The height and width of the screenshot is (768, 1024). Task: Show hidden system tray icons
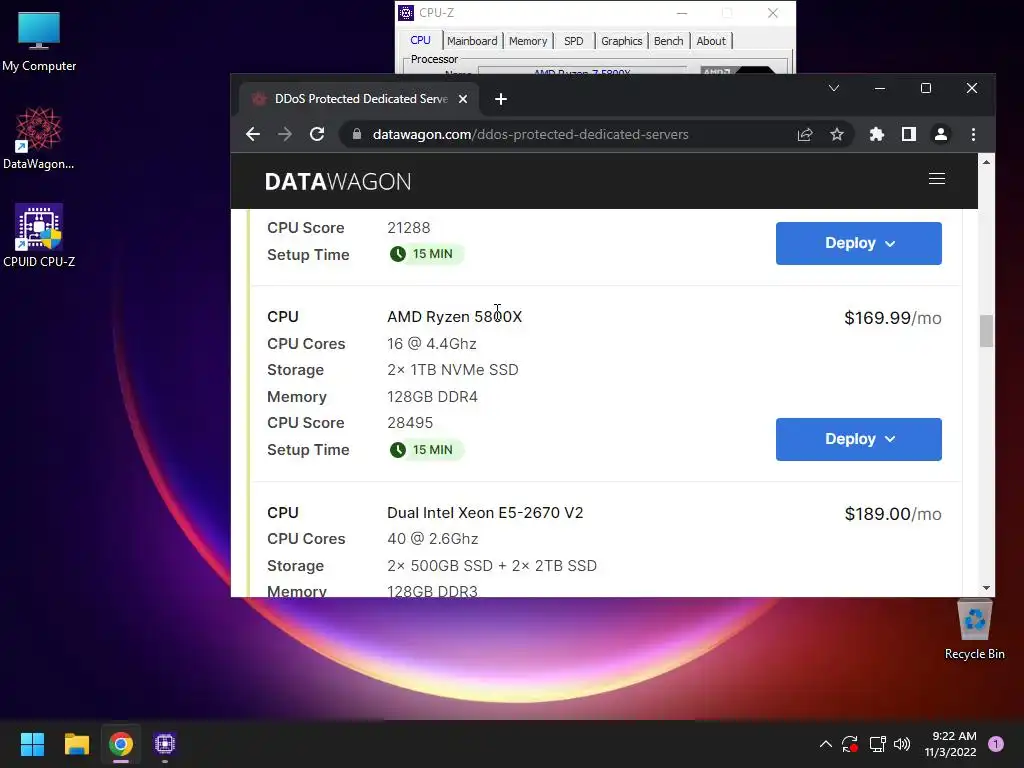click(825, 744)
